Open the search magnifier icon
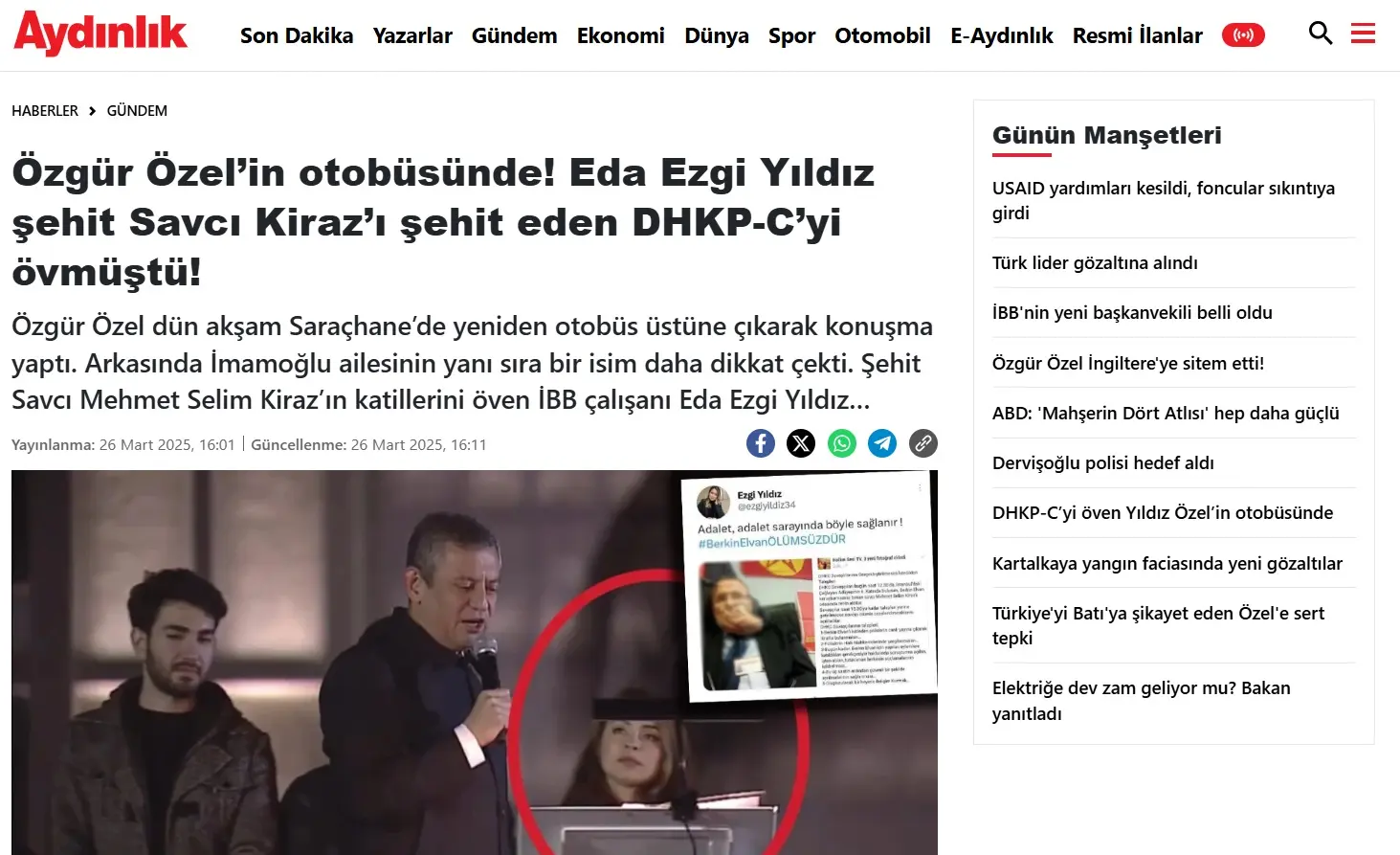Screen dimensions: 1400x855 tap(1321, 34)
